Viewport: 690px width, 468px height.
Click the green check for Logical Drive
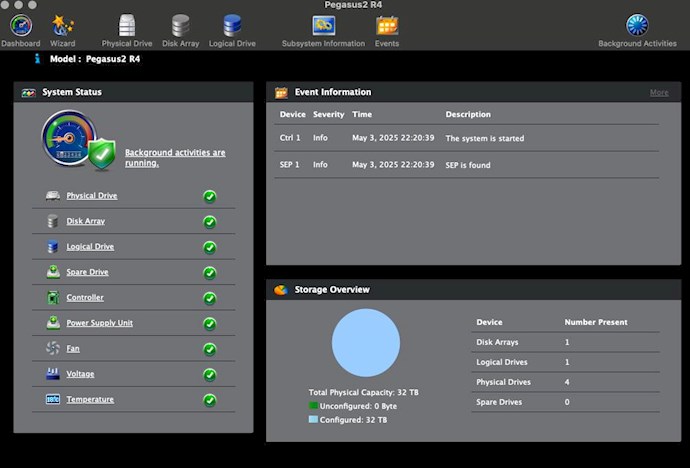pos(210,247)
